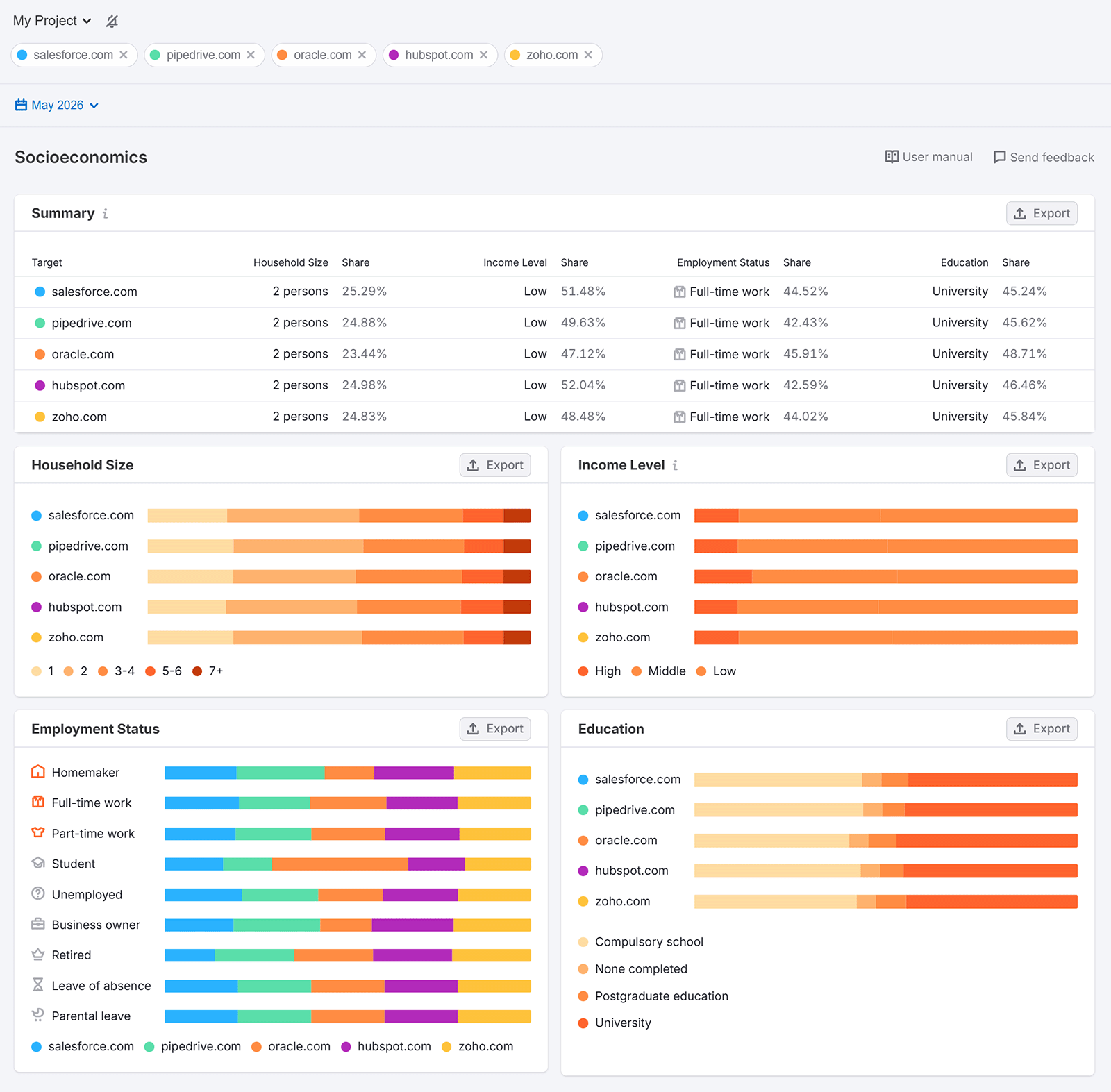Show Income Level info tooltip icon
This screenshot has height=1092, width=1111.
675,466
